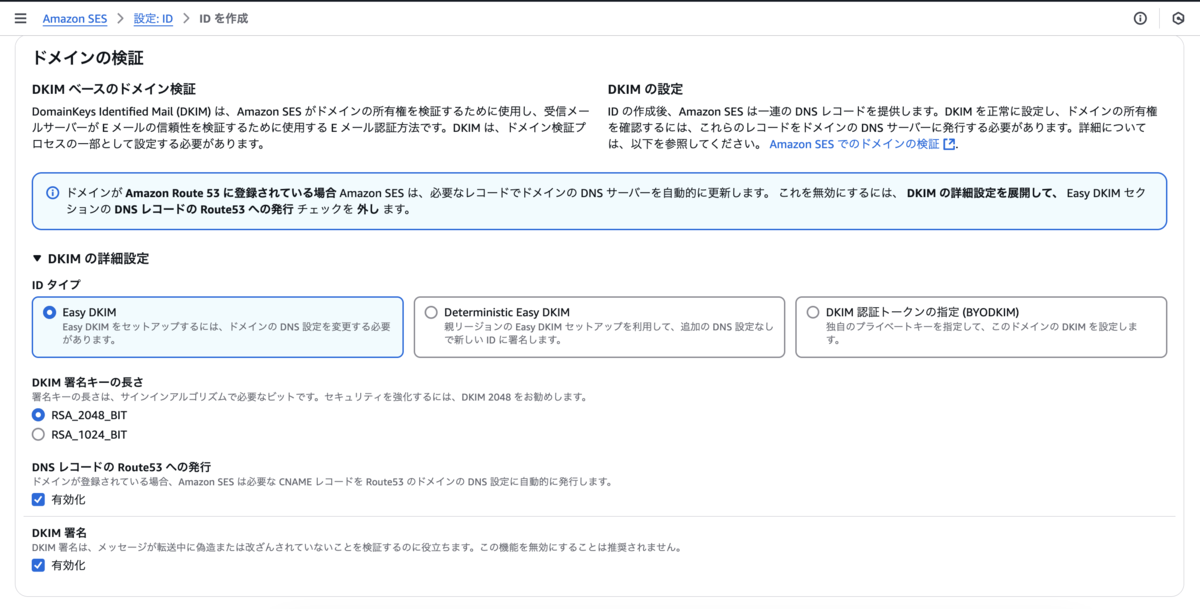The height and width of the screenshot is (609, 1200).
Task: Click DKIM の設定 heading
Action: click(x=645, y=90)
